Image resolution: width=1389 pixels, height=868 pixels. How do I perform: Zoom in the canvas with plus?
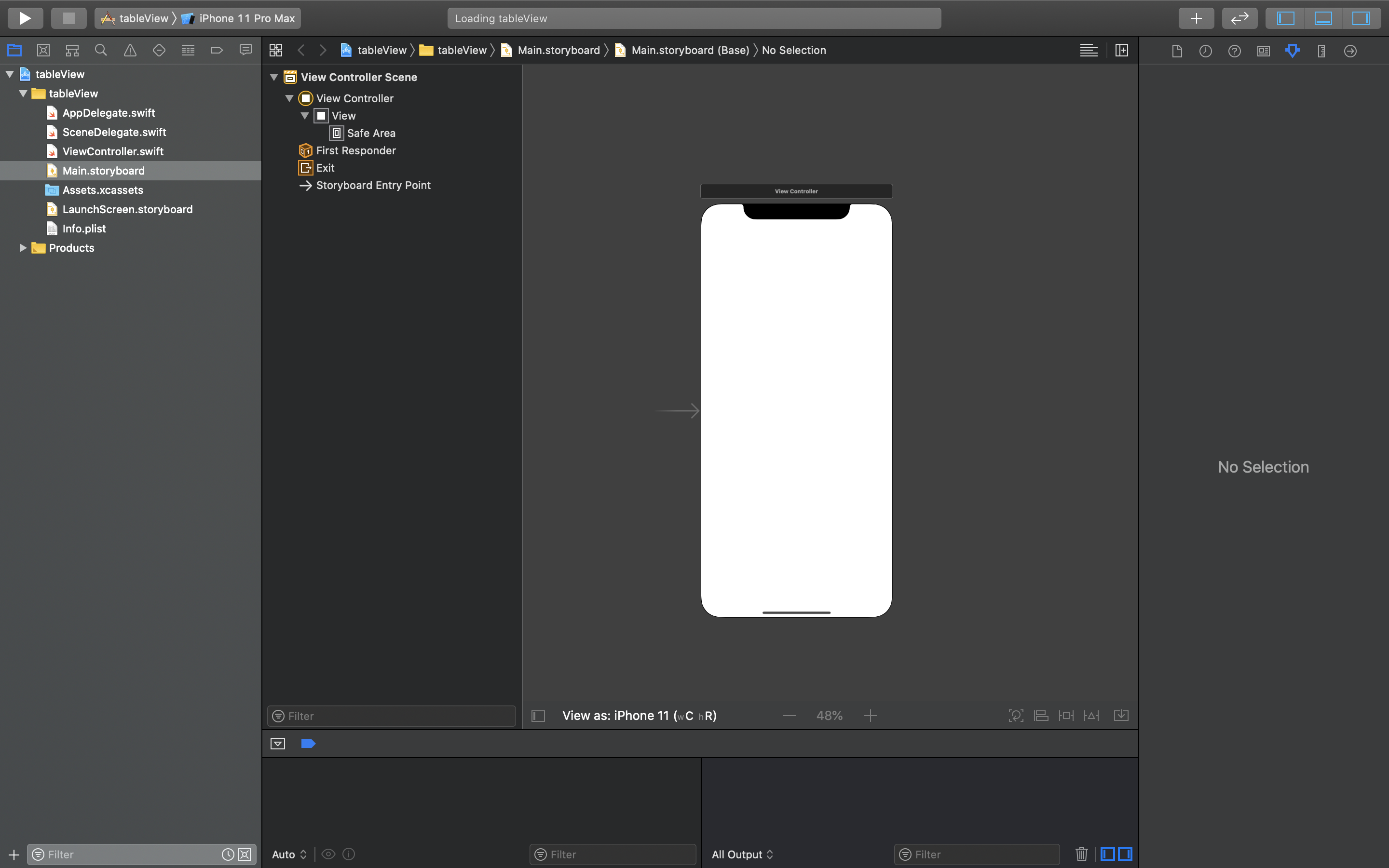pyautogui.click(x=870, y=716)
